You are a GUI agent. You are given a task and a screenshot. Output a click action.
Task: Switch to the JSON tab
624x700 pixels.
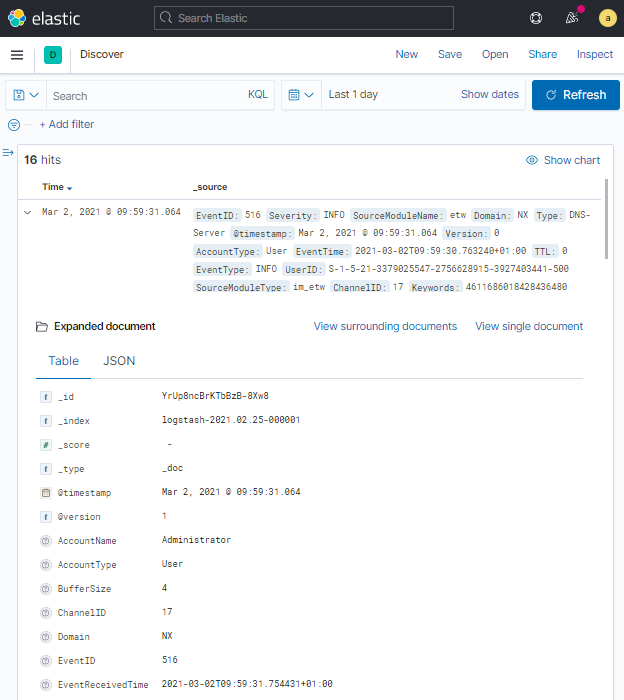coord(119,361)
